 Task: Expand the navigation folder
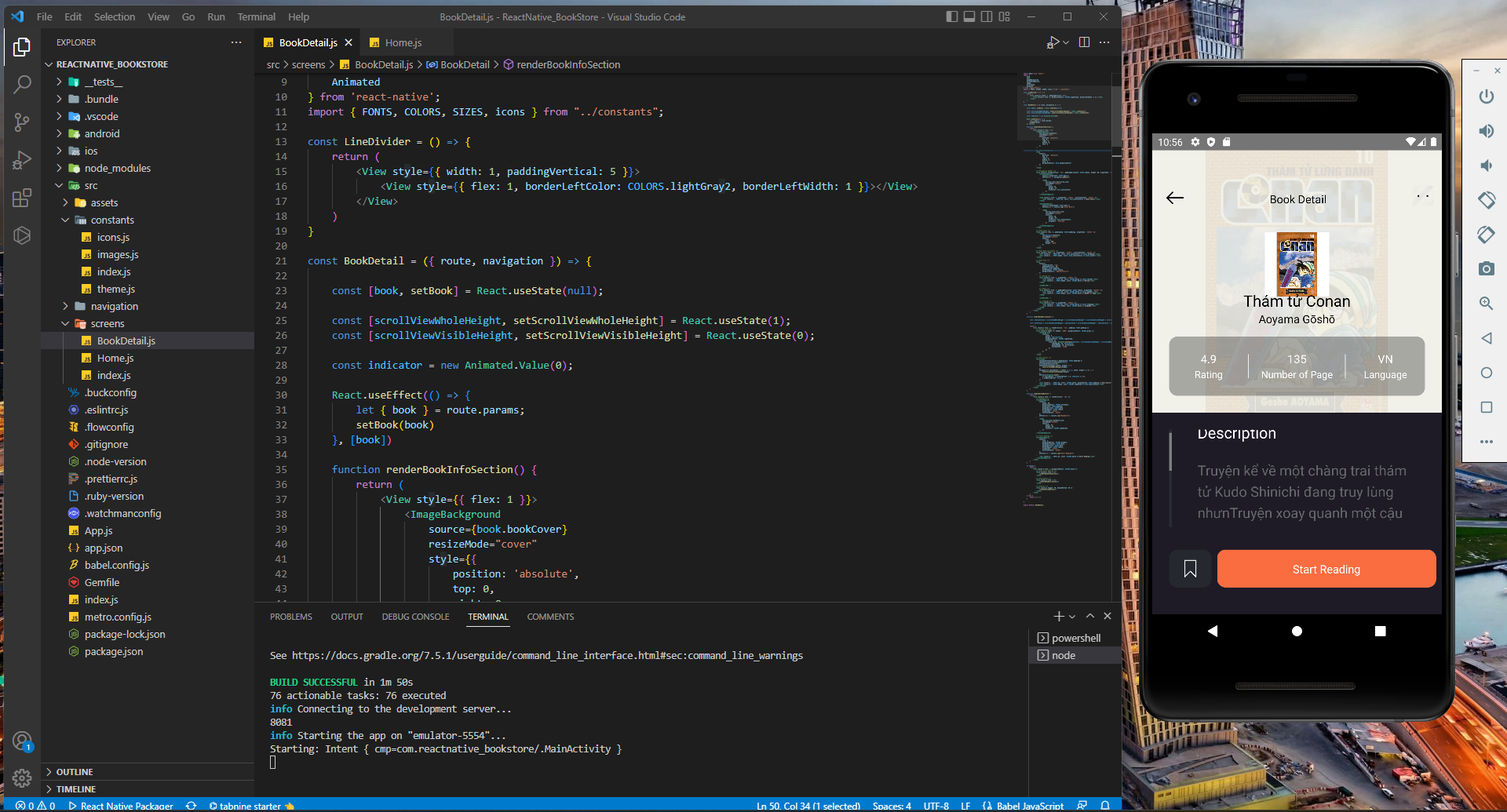click(114, 307)
